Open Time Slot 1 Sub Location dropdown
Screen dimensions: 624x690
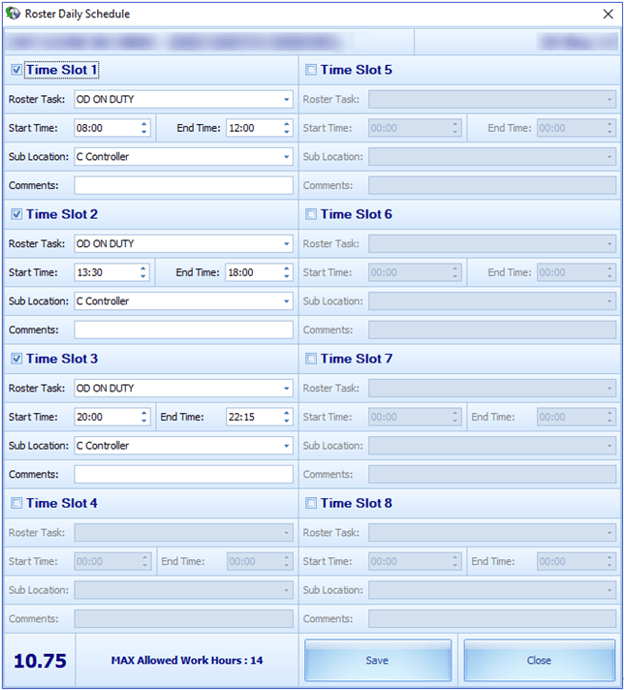pos(286,157)
